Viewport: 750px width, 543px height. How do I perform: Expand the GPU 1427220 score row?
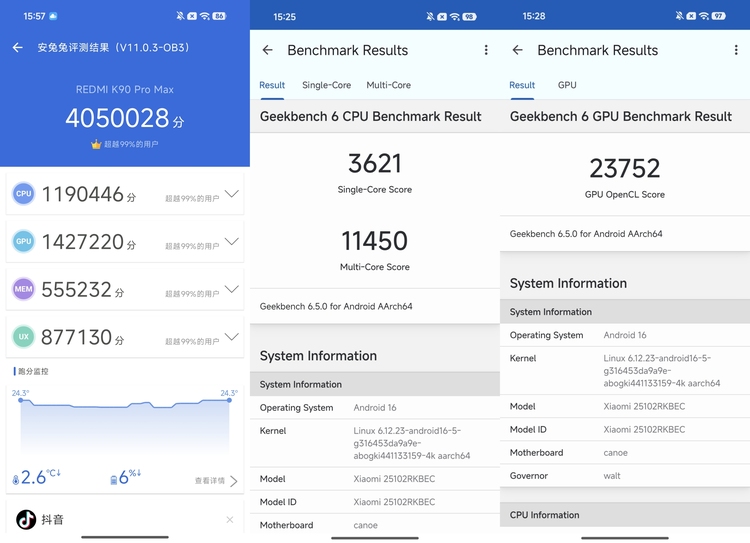coord(232,241)
